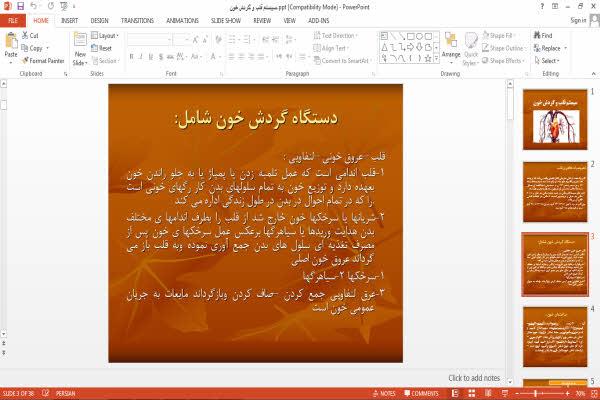Toggle Bold formatting

(x=131, y=57)
